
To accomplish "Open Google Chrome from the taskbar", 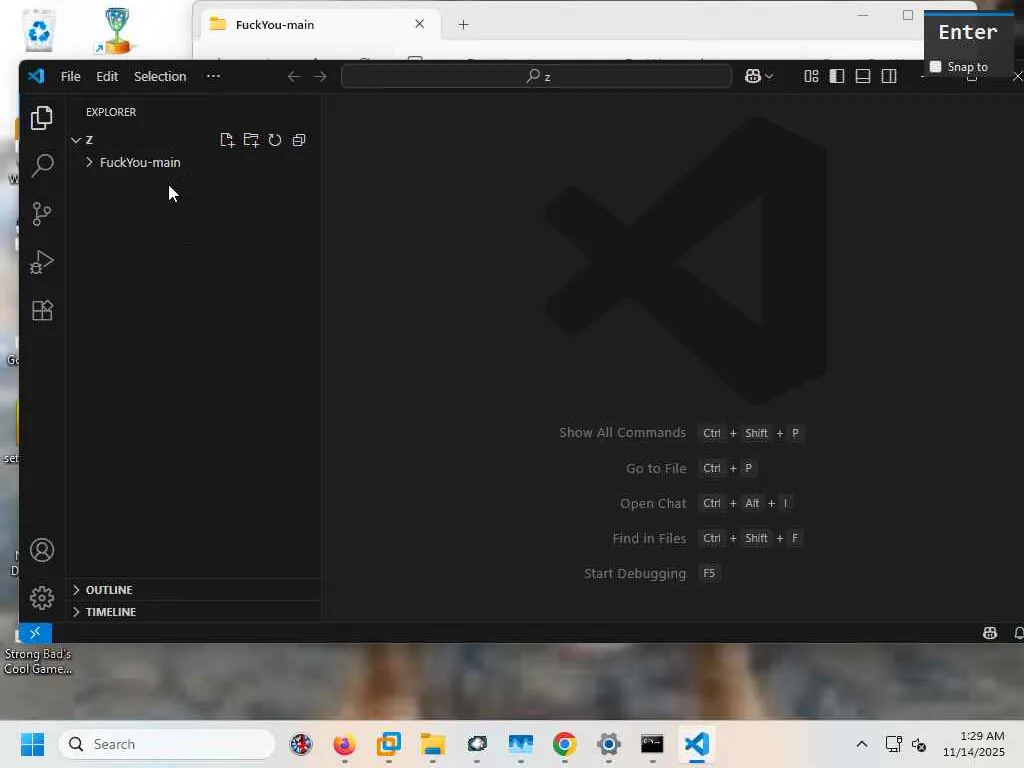I will click(x=564, y=744).
